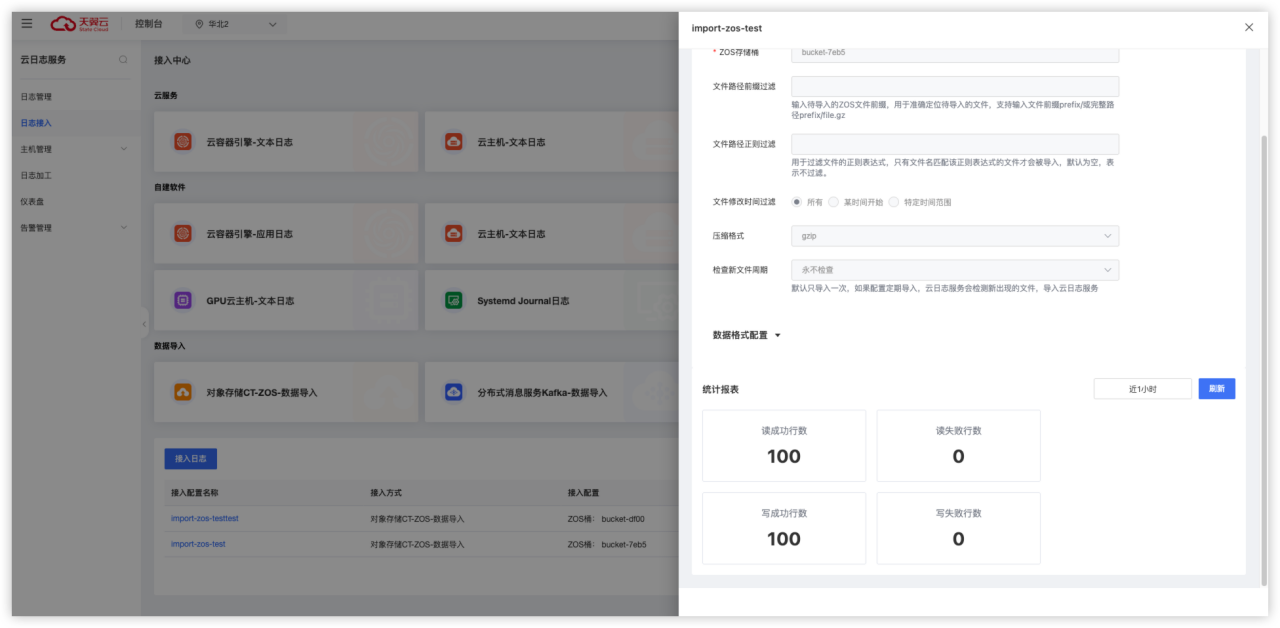Click the 对象存储CT-ZOS-数据导入 orange icon
The width and height of the screenshot is (1280, 628).
tap(183, 393)
